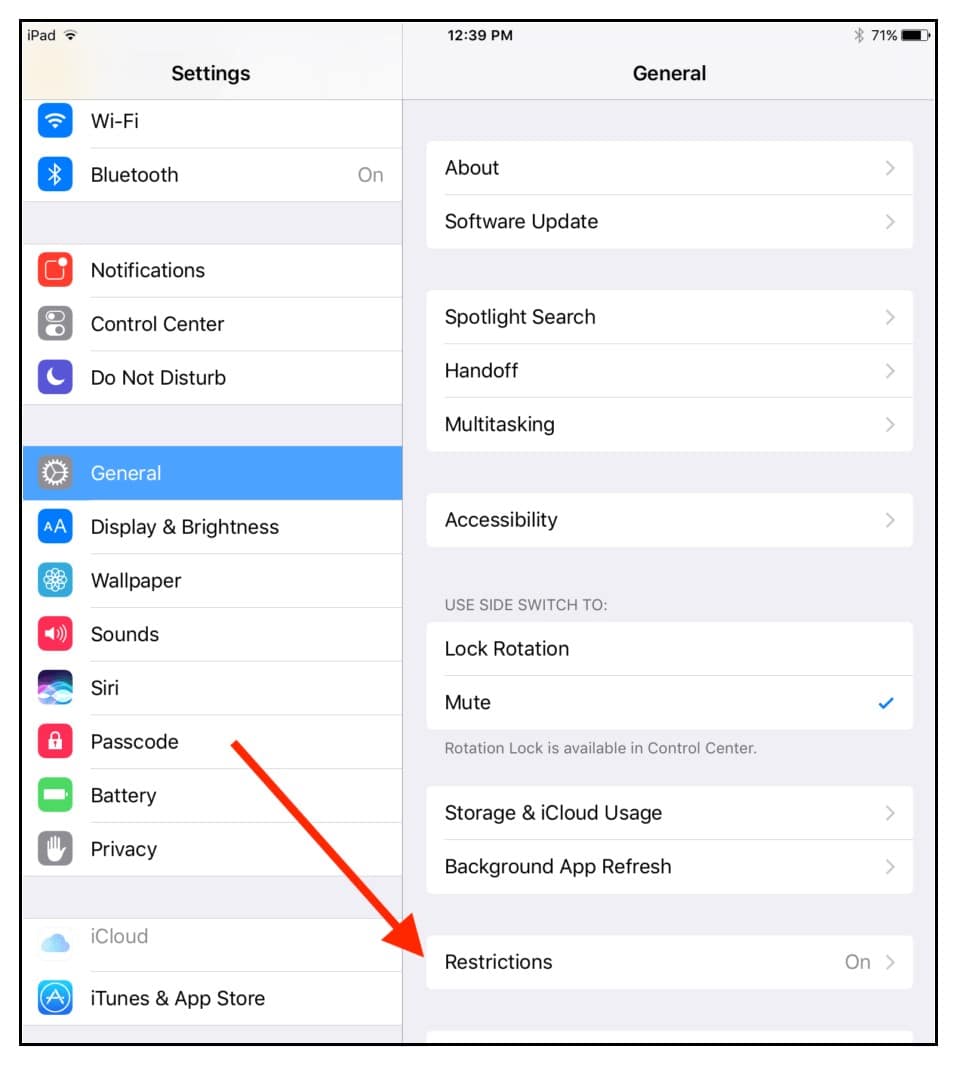The width and height of the screenshot is (965, 1073).
Task: Open Storage & iCloud Usage
Action: tap(669, 813)
